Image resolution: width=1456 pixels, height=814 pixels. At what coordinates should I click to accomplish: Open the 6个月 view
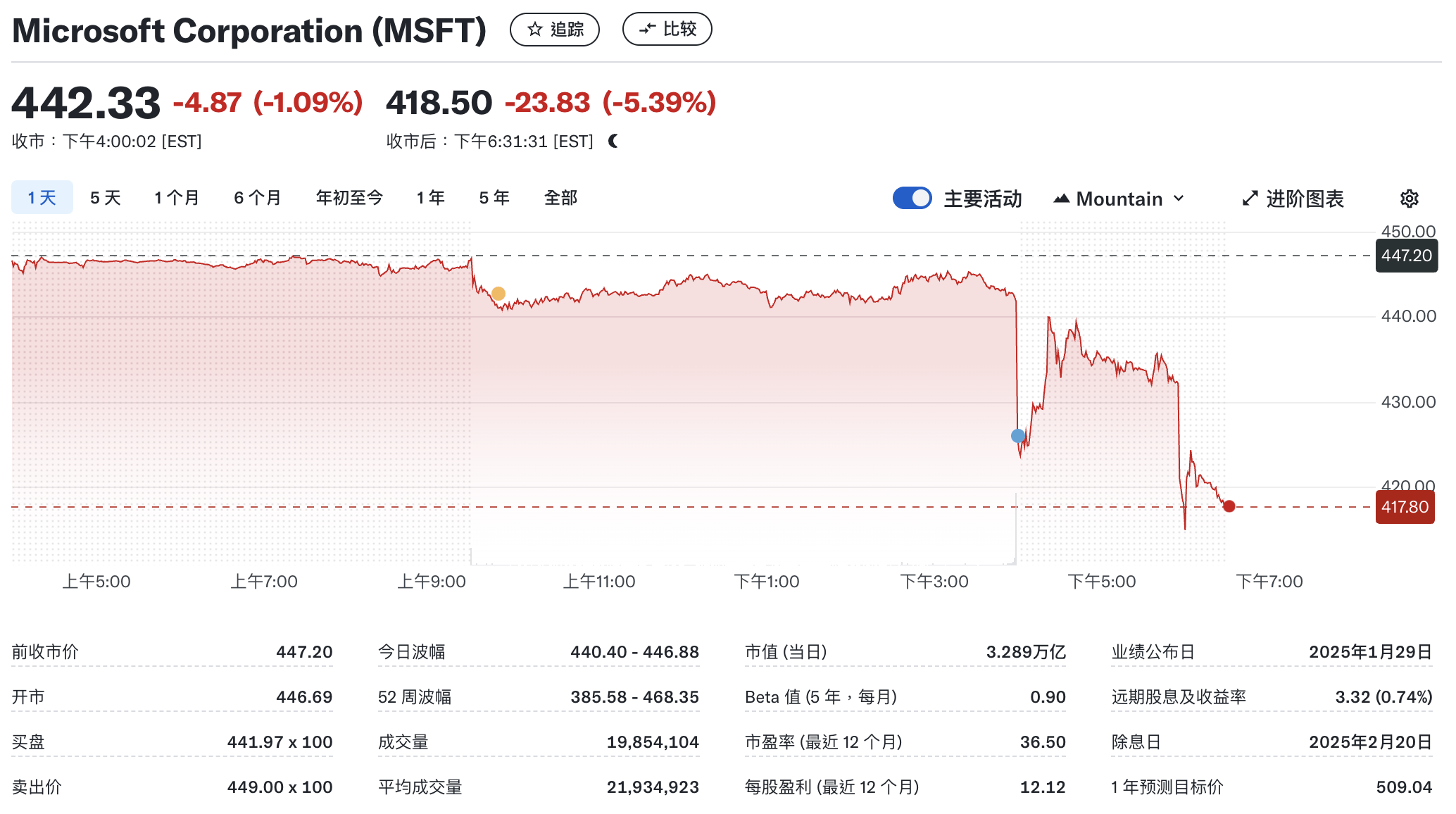256,198
